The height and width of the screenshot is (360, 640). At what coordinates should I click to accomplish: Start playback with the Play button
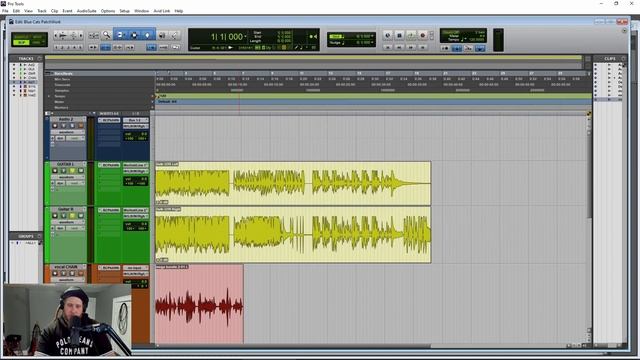pos(411,36)
